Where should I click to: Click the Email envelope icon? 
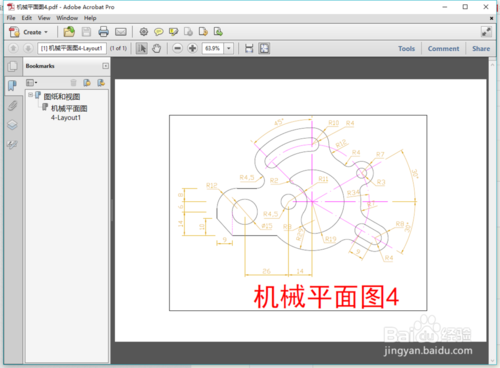coord(121,32)
